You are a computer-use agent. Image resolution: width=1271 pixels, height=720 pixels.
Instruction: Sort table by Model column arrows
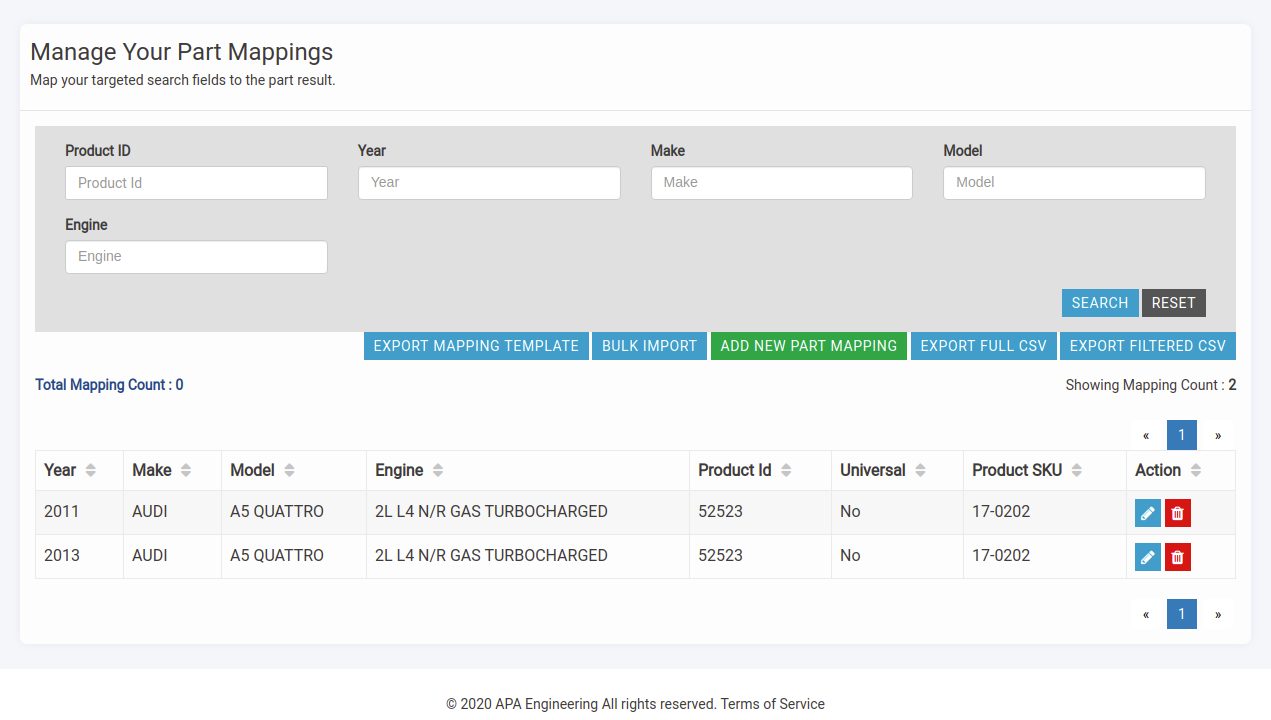point(289,470)
